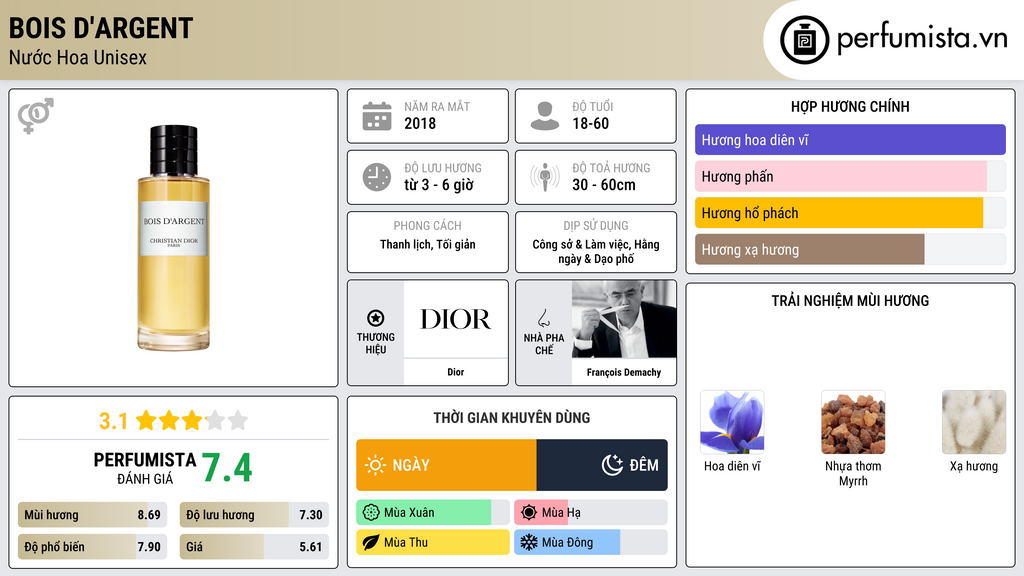This screenshot has height=576, width=1024.
Task: Click the flower icon for Mùa Xuân
Action: pyautogui.click(x=371, y=513)
